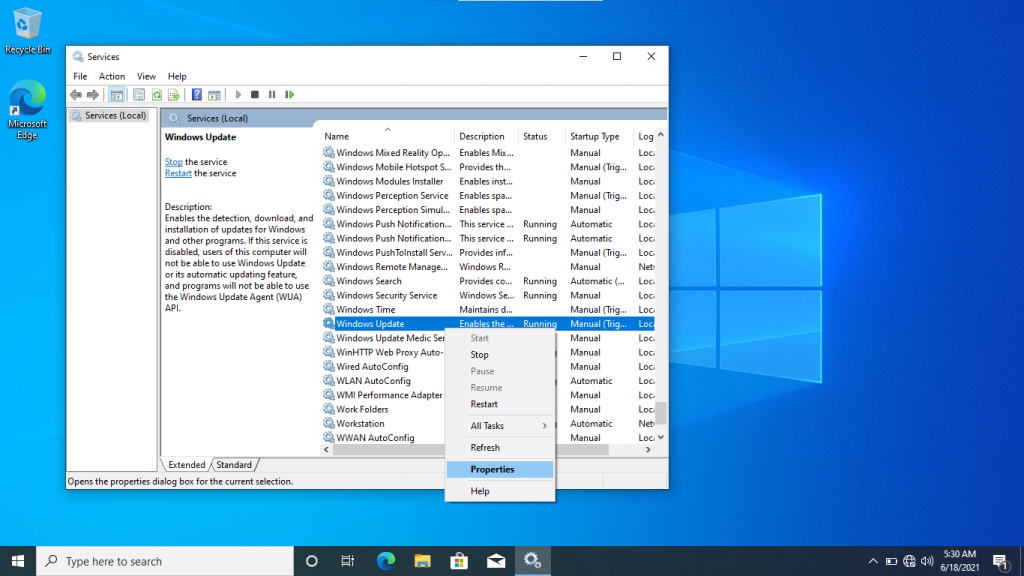This screenshot has height=576, width=1024.
Task: Click the gear icon beside Work Folders
Action: (328, 409)
